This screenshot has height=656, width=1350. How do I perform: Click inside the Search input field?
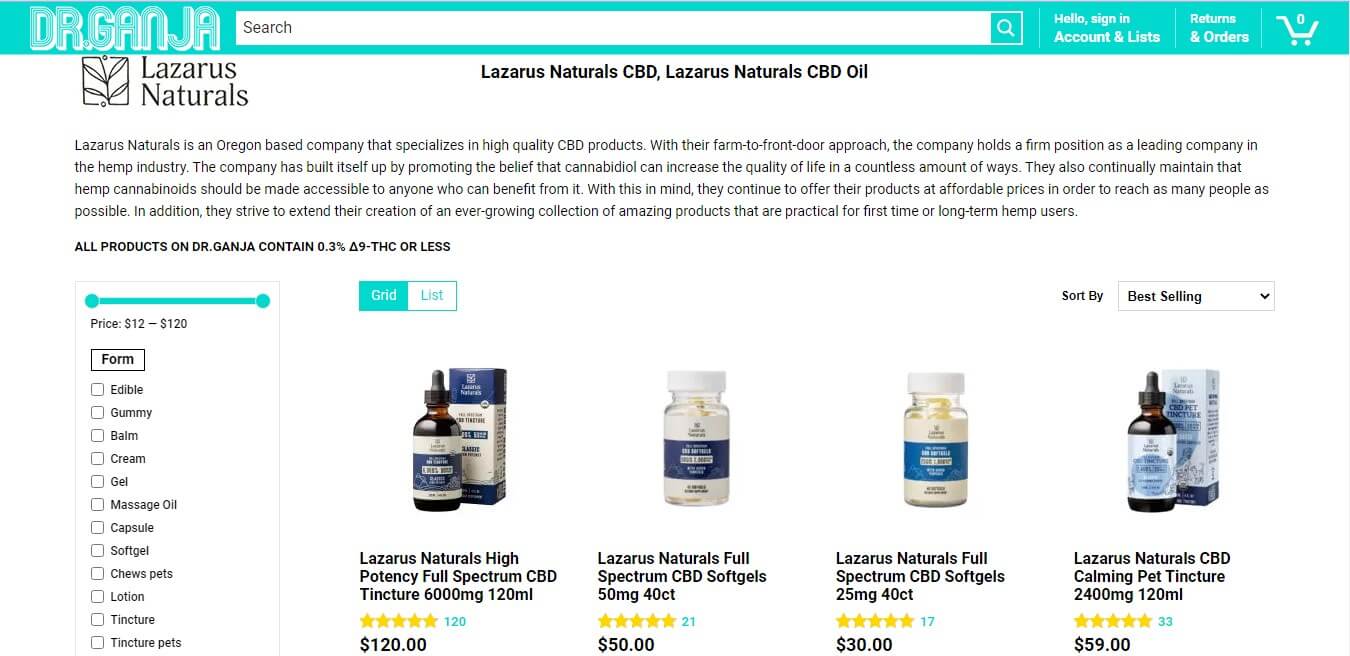pyautogui.click(x=613, y=28)
